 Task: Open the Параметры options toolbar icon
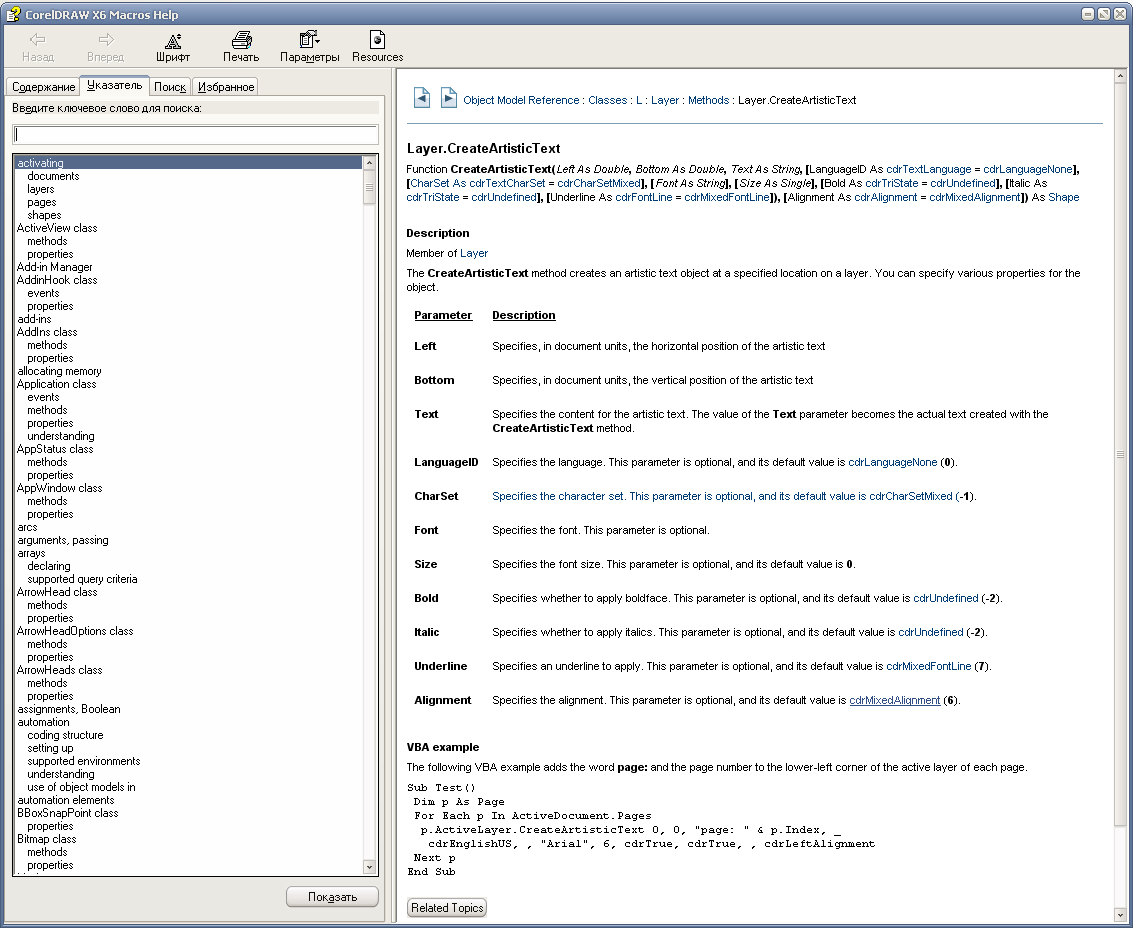(x=309, y=41)
